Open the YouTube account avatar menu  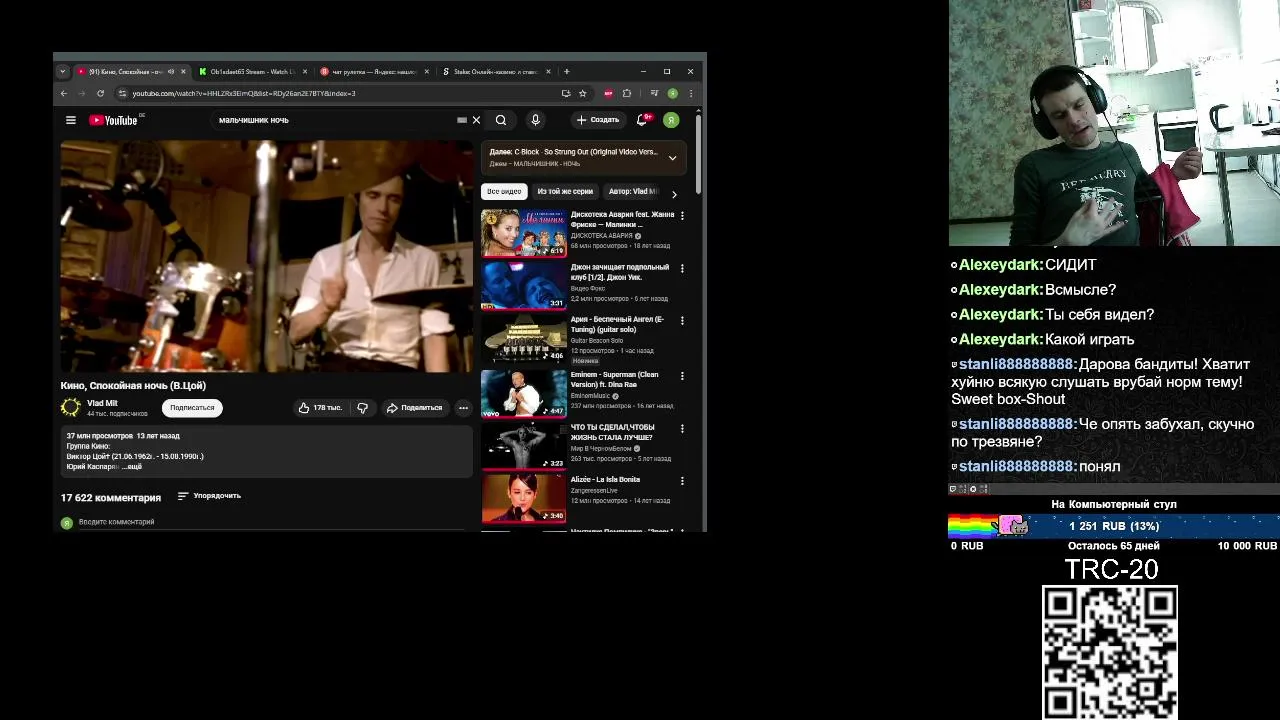(x=671, y=120)
